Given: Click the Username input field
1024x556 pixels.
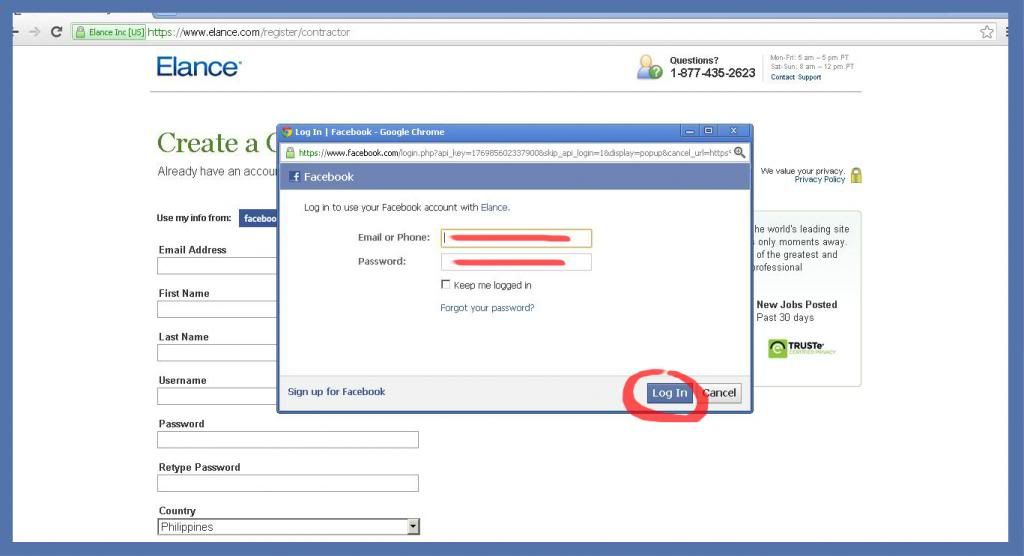Looking at the screenshot, I should pyautogui.click(x=217, y=396).
